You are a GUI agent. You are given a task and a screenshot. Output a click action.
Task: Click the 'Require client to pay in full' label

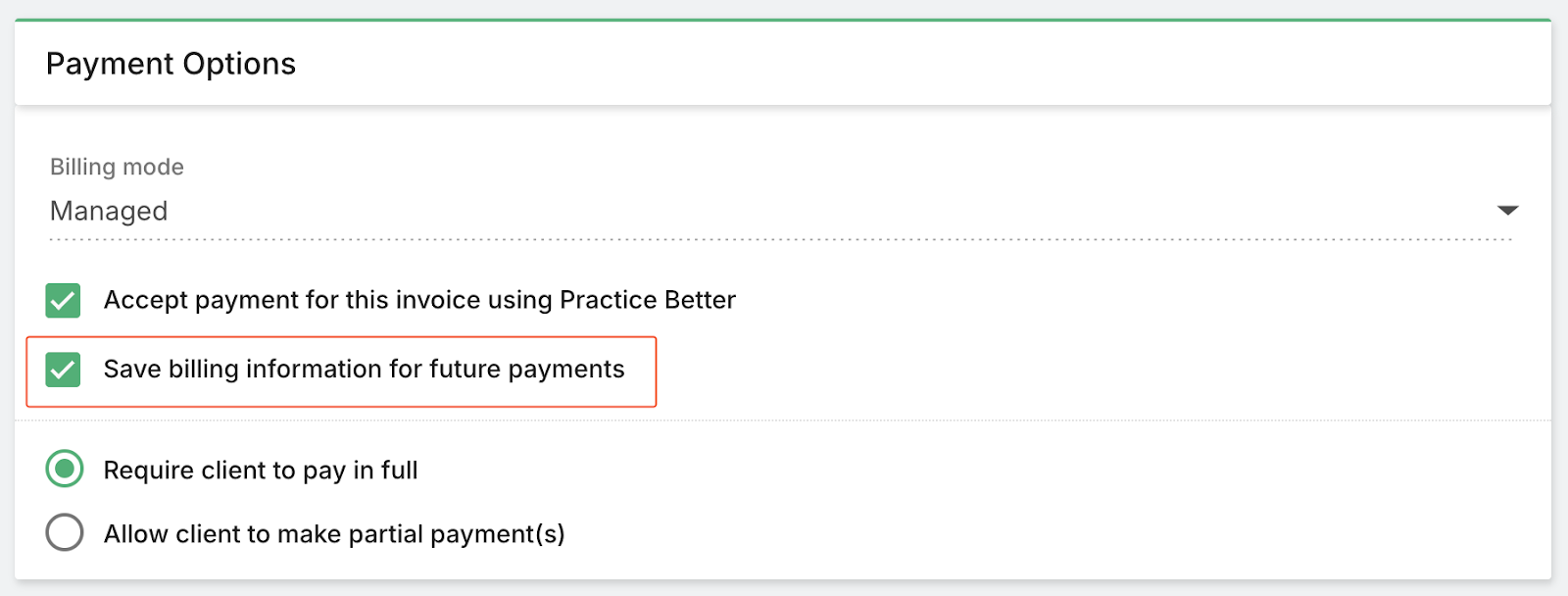pos(261,471)
